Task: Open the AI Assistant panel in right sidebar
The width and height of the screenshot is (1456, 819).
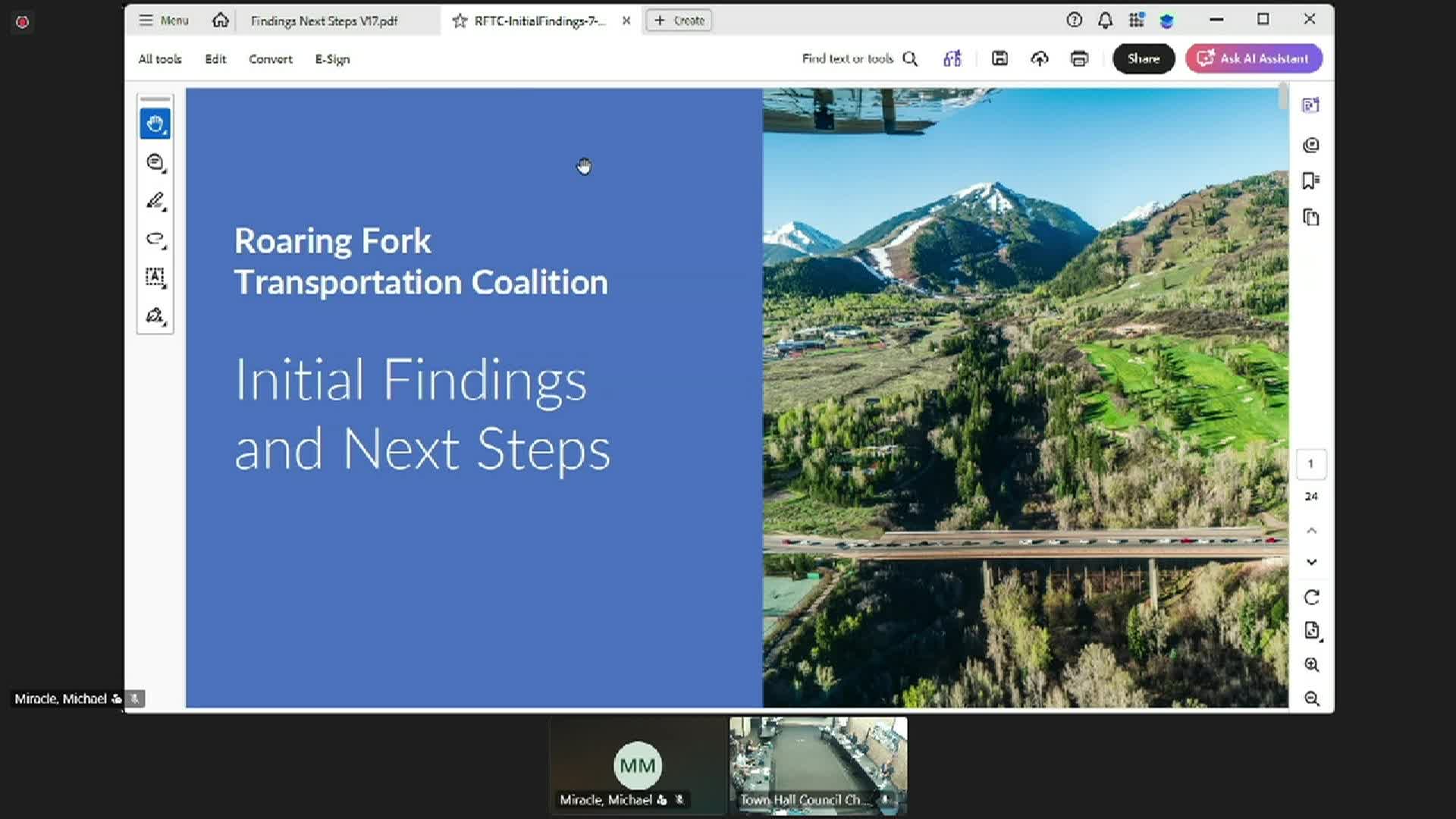Action: tap(1311, 105)
